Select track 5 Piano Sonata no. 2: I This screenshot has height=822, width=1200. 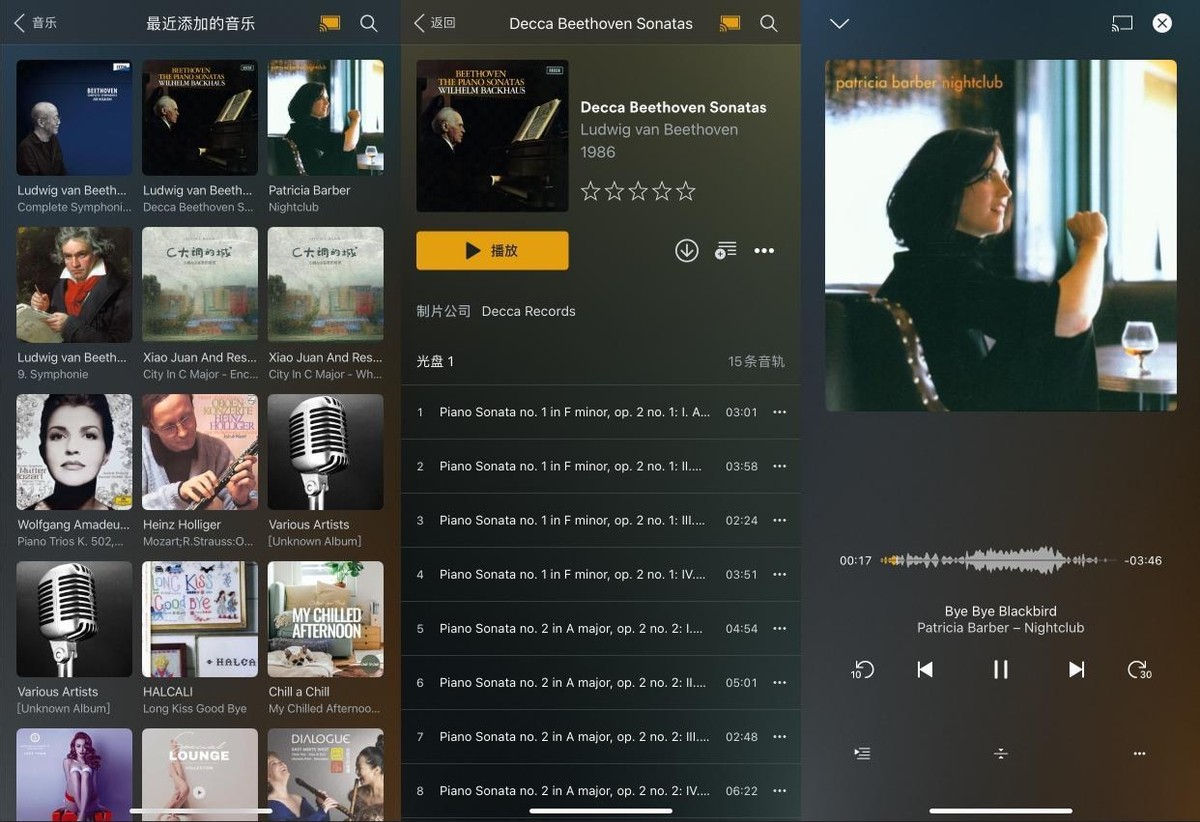tap(600, 628)
